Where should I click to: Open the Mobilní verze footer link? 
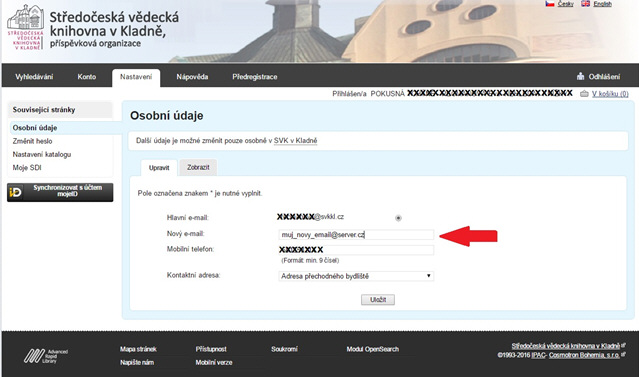(x=214, y=362)
